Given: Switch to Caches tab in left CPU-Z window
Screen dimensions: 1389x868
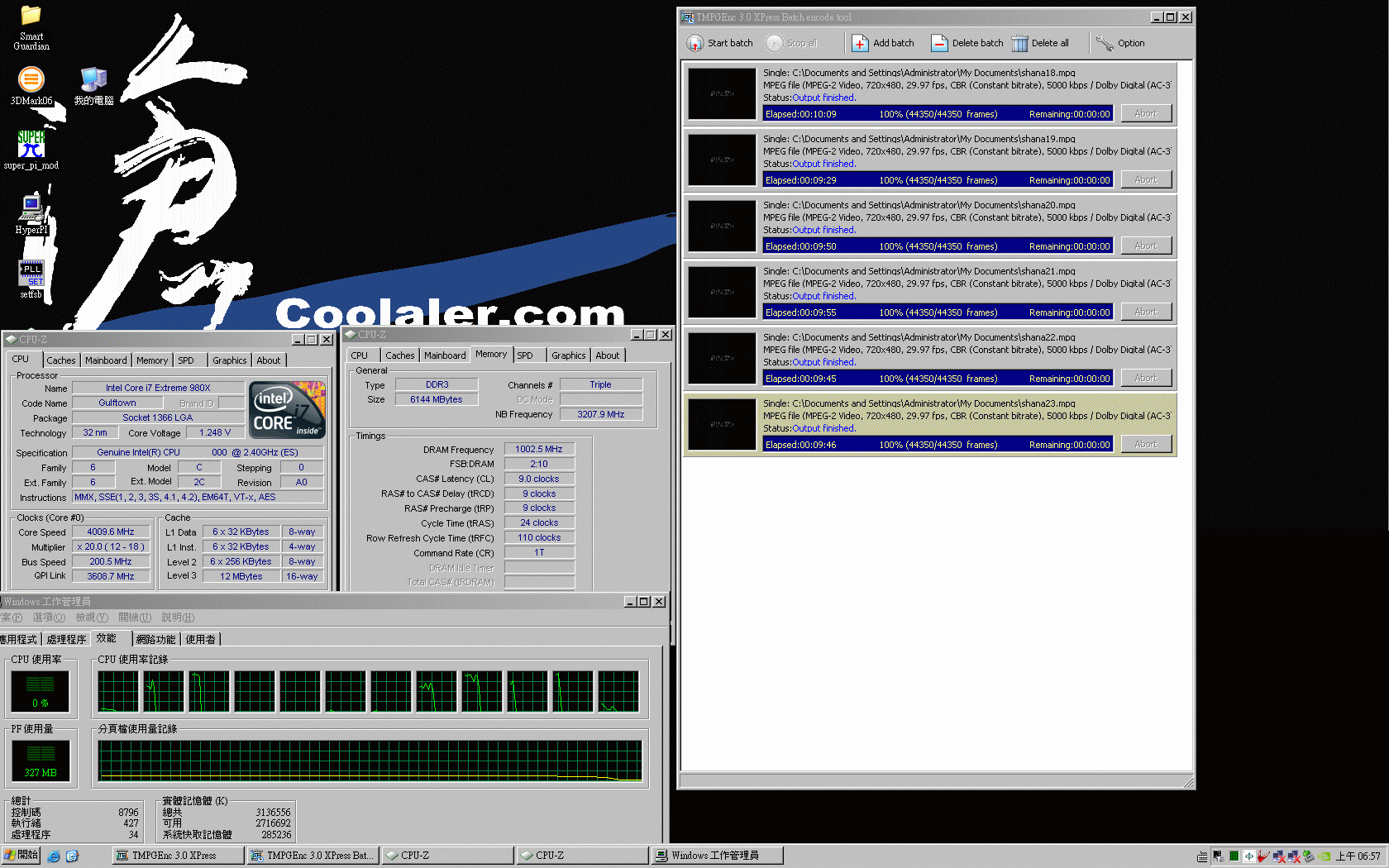Looking at the screenshot, I should pyautogui.click(x=60, y=360).
